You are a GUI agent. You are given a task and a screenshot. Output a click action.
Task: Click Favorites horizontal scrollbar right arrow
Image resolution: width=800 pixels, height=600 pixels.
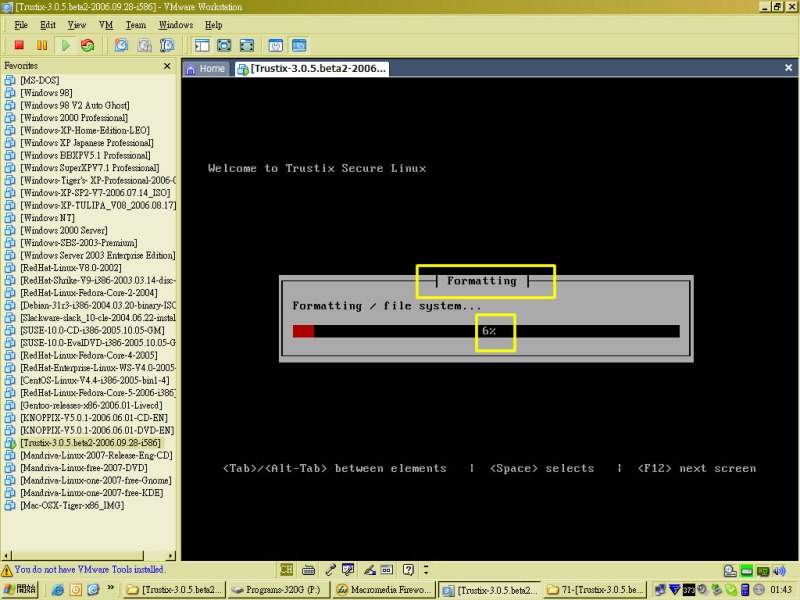[x=170, y=555]
